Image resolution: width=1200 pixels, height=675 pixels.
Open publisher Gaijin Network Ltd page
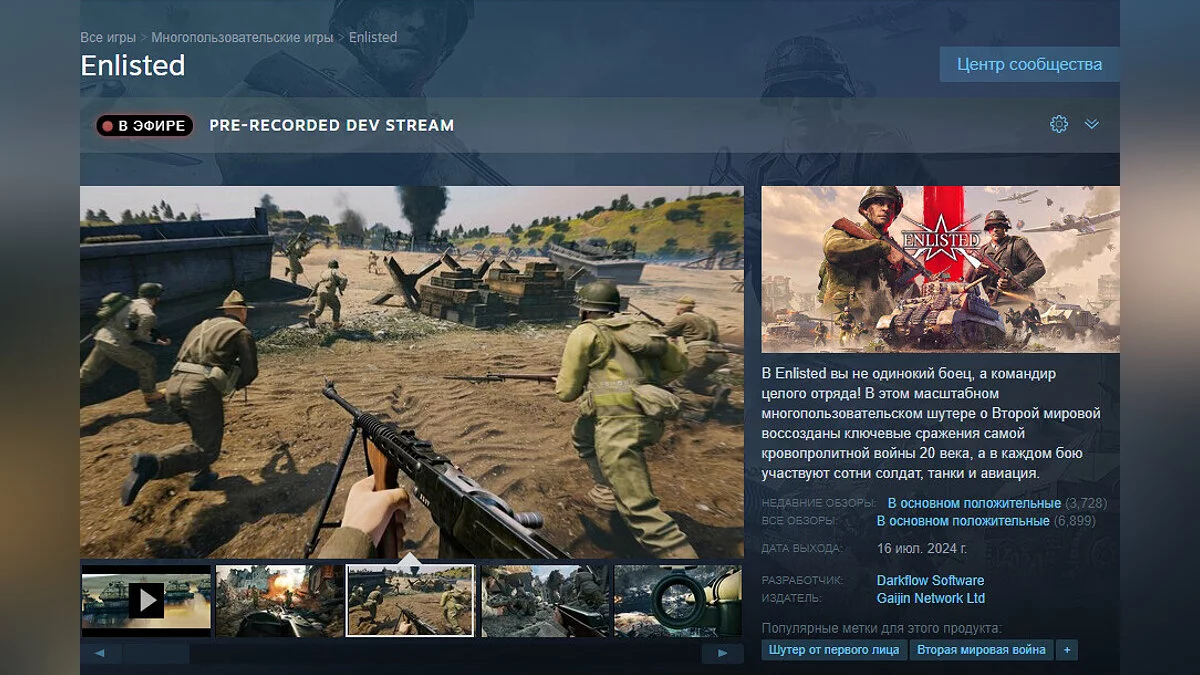pyautogui.click(x=931, y=598)
